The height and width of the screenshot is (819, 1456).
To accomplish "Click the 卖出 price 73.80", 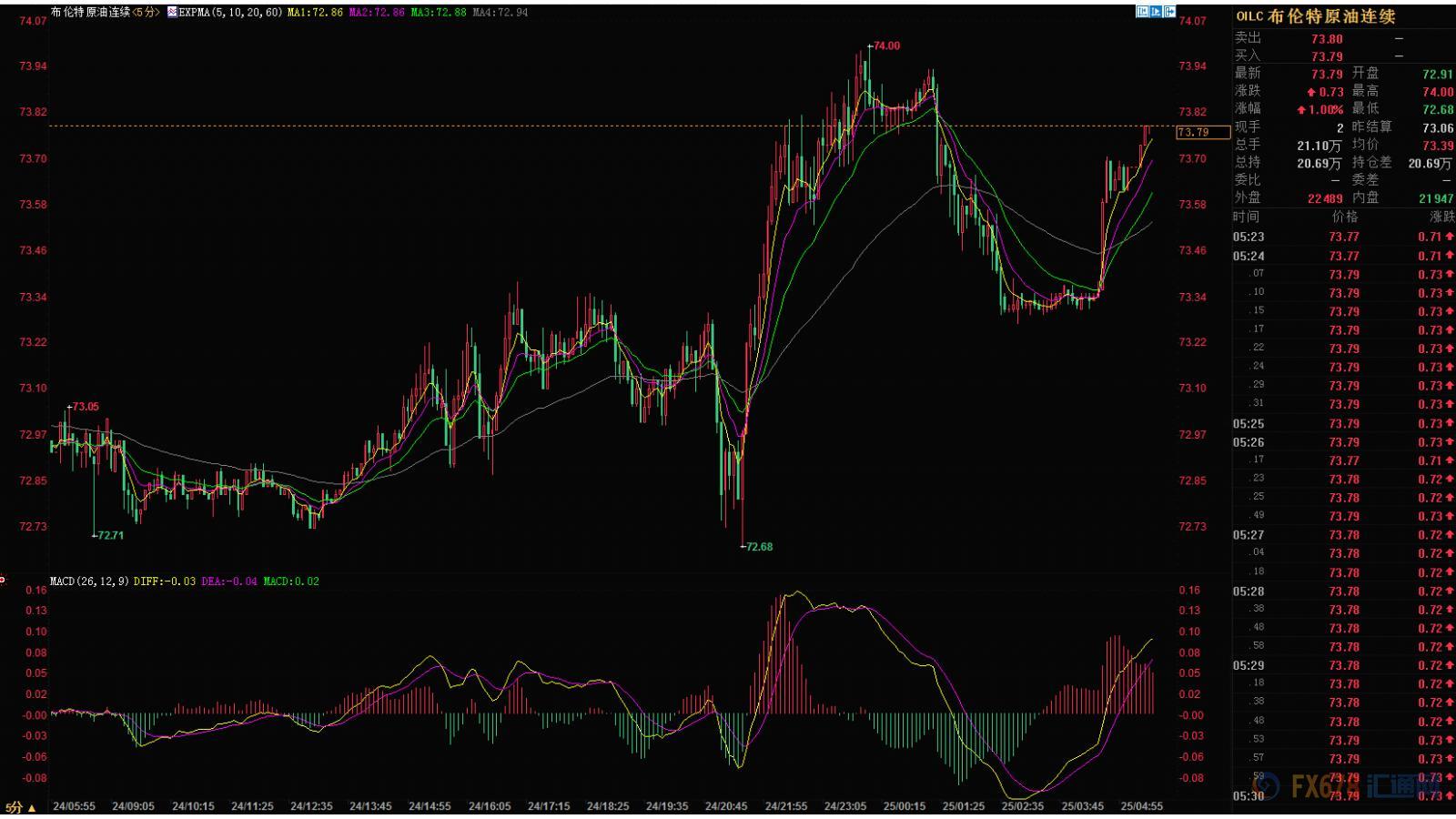I will tap(1327, 39).
